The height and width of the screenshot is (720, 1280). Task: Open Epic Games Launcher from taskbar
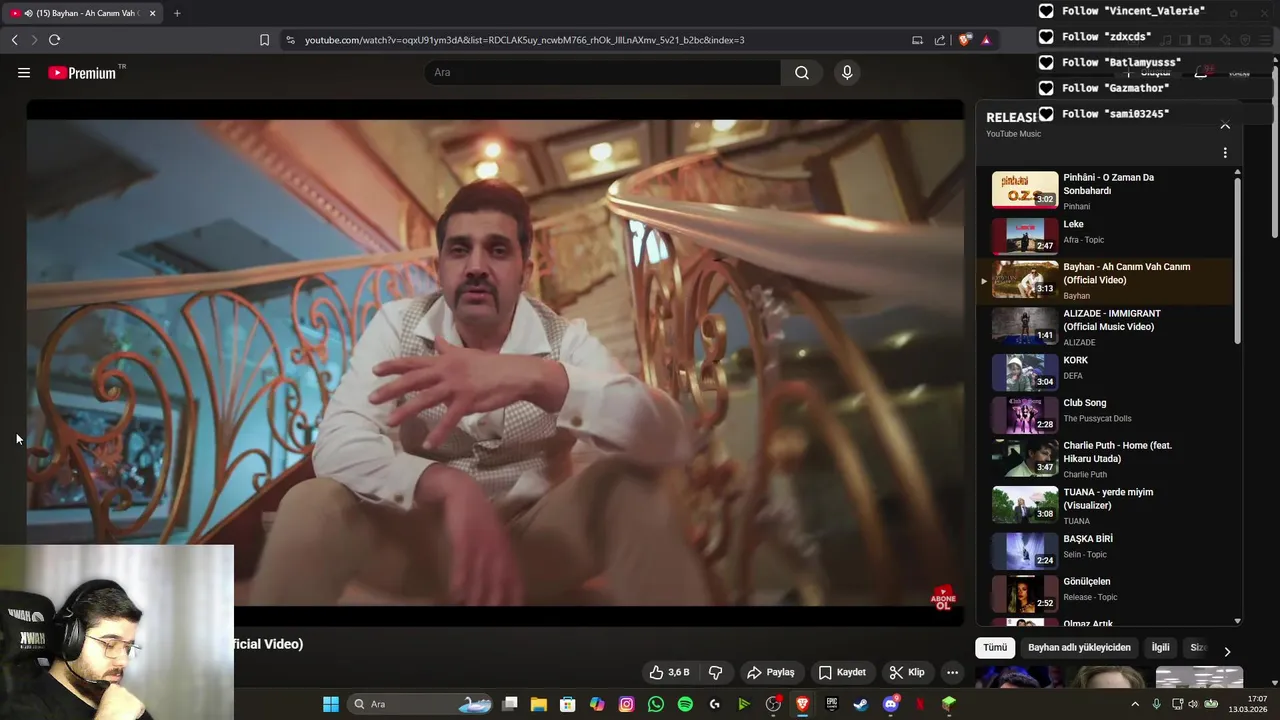831,704
